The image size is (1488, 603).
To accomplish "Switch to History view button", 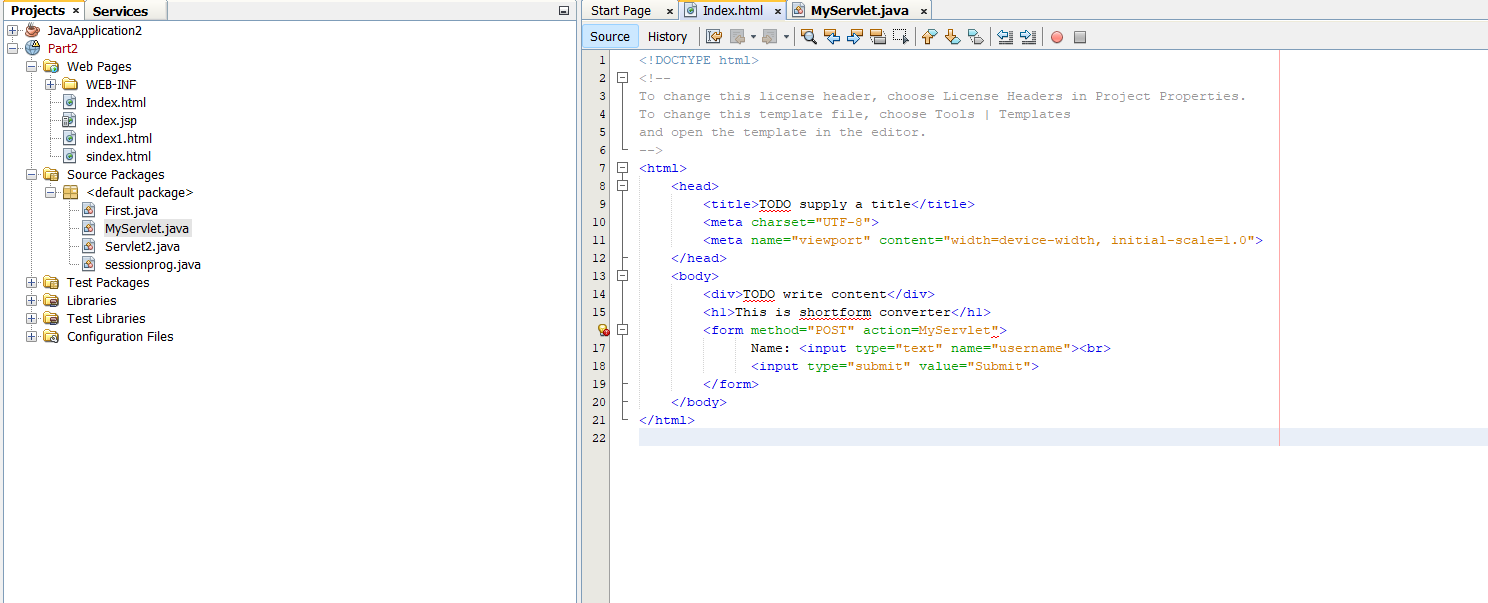I will [x=667, y=37].
